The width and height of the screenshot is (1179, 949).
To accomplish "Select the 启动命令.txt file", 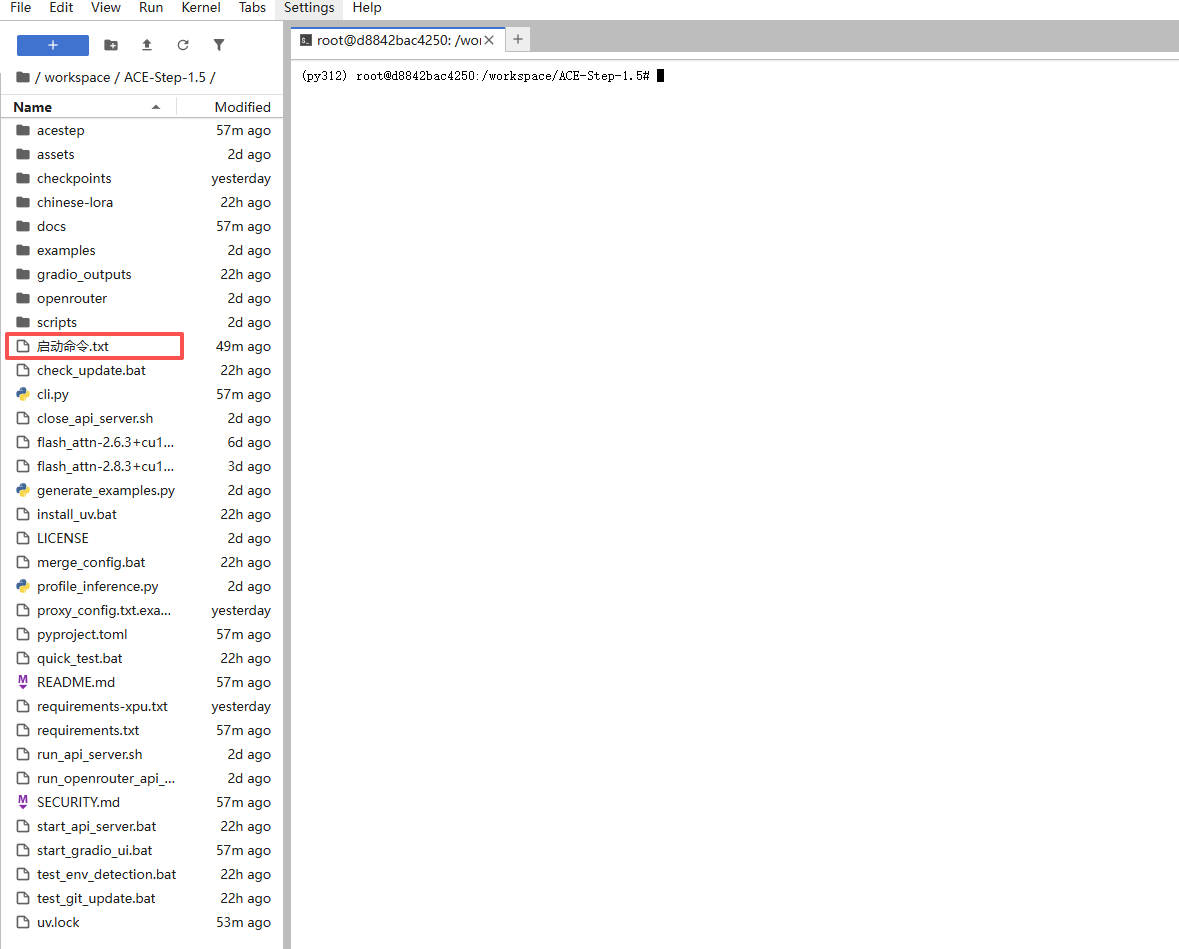I will (73, 346).
